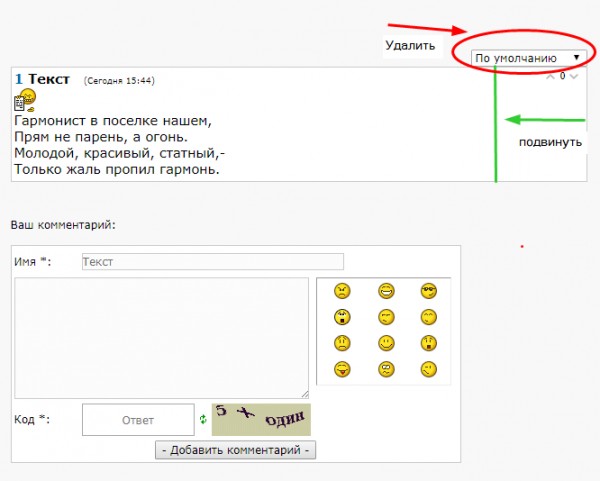Insert the laughing big-grin smiley
600x481 pixels.
coord(386,291)
